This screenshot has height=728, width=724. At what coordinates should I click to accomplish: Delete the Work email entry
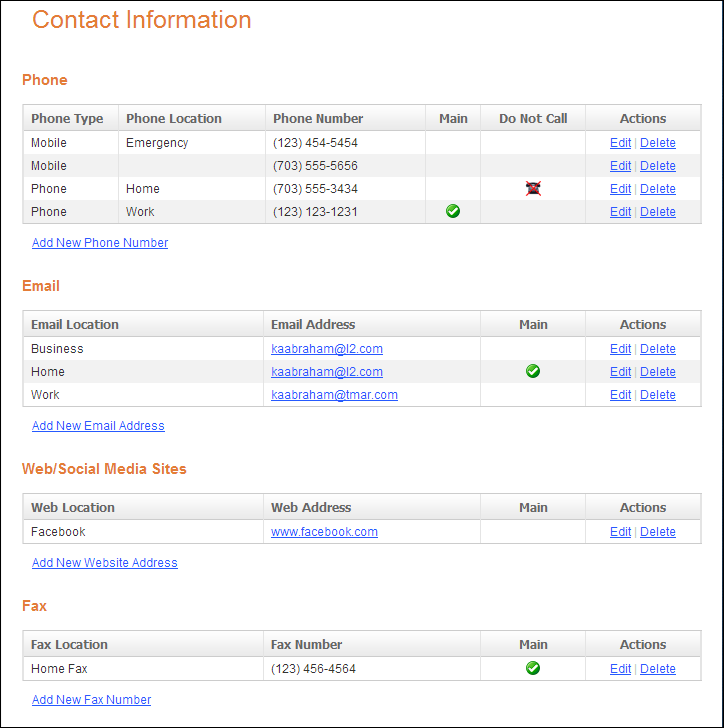click(x=658, y=395)
